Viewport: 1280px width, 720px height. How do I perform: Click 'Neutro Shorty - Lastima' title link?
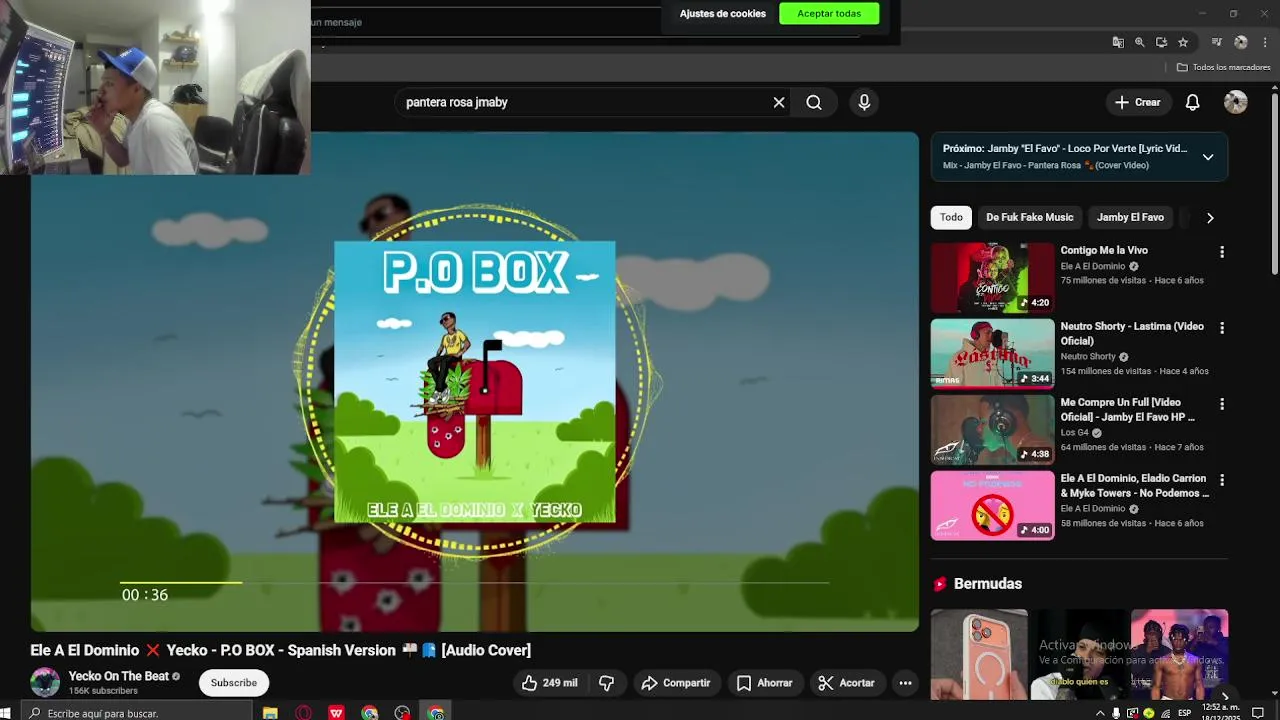pyautogui.click(x=1131, y=333)
